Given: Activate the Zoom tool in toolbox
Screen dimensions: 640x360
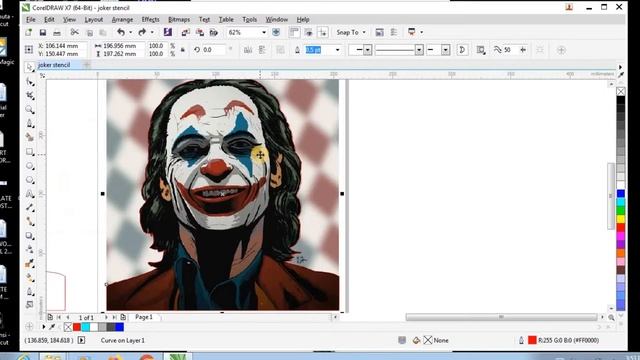Looking at the screenshot, I should coord(30,109).
